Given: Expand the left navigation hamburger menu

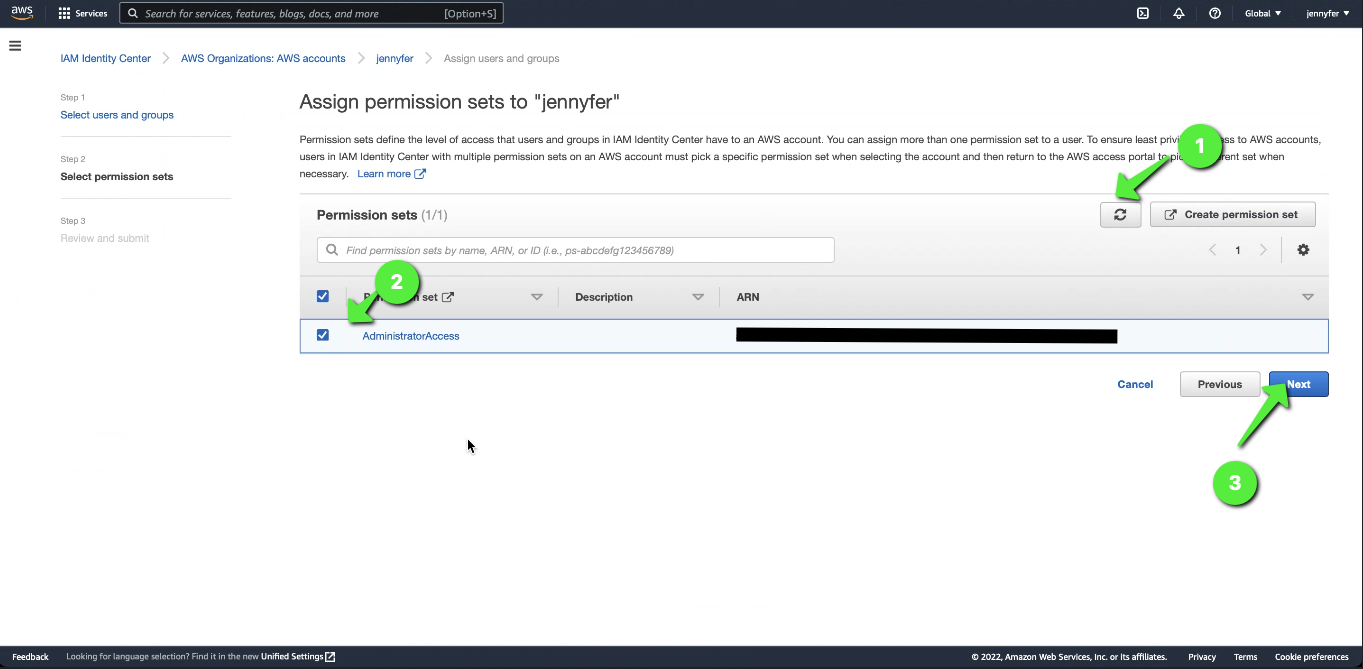Looking at the screenshot, I should coord(15,46).
